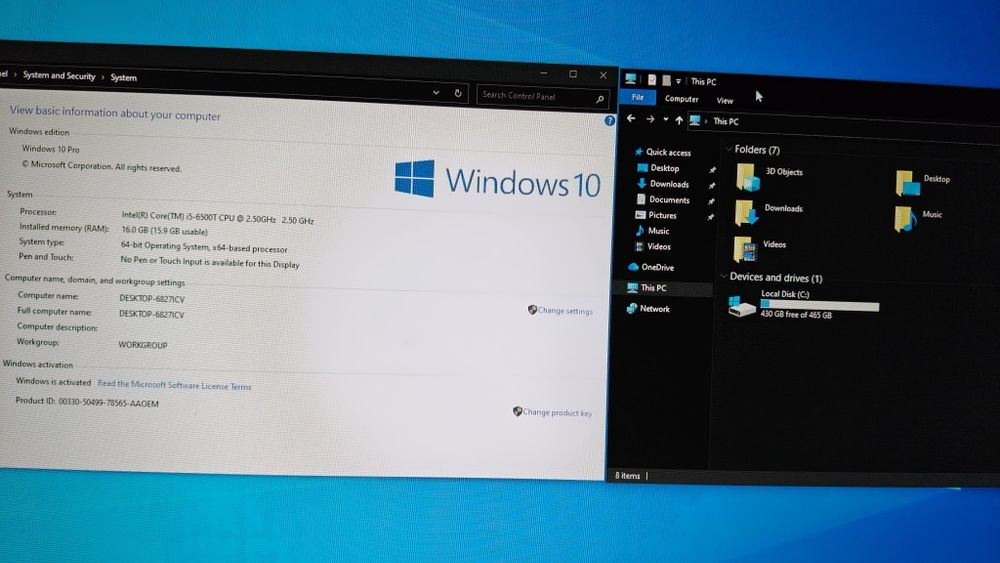Select the Local Disk (C:) drive icon
This screenshot has width=1000, height=563.
(x=742, y=305)
